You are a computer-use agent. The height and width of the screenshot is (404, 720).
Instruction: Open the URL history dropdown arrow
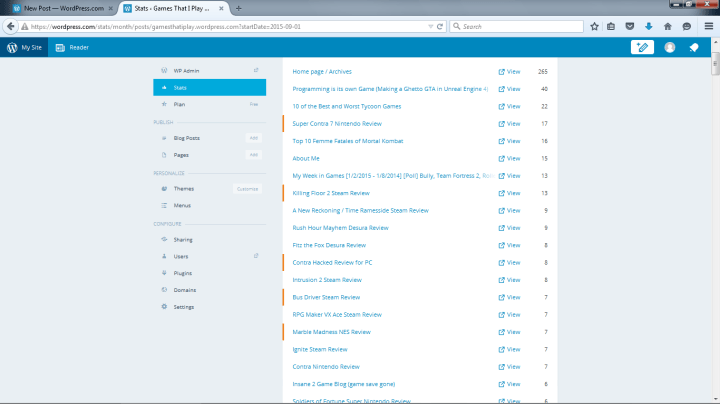430,27
